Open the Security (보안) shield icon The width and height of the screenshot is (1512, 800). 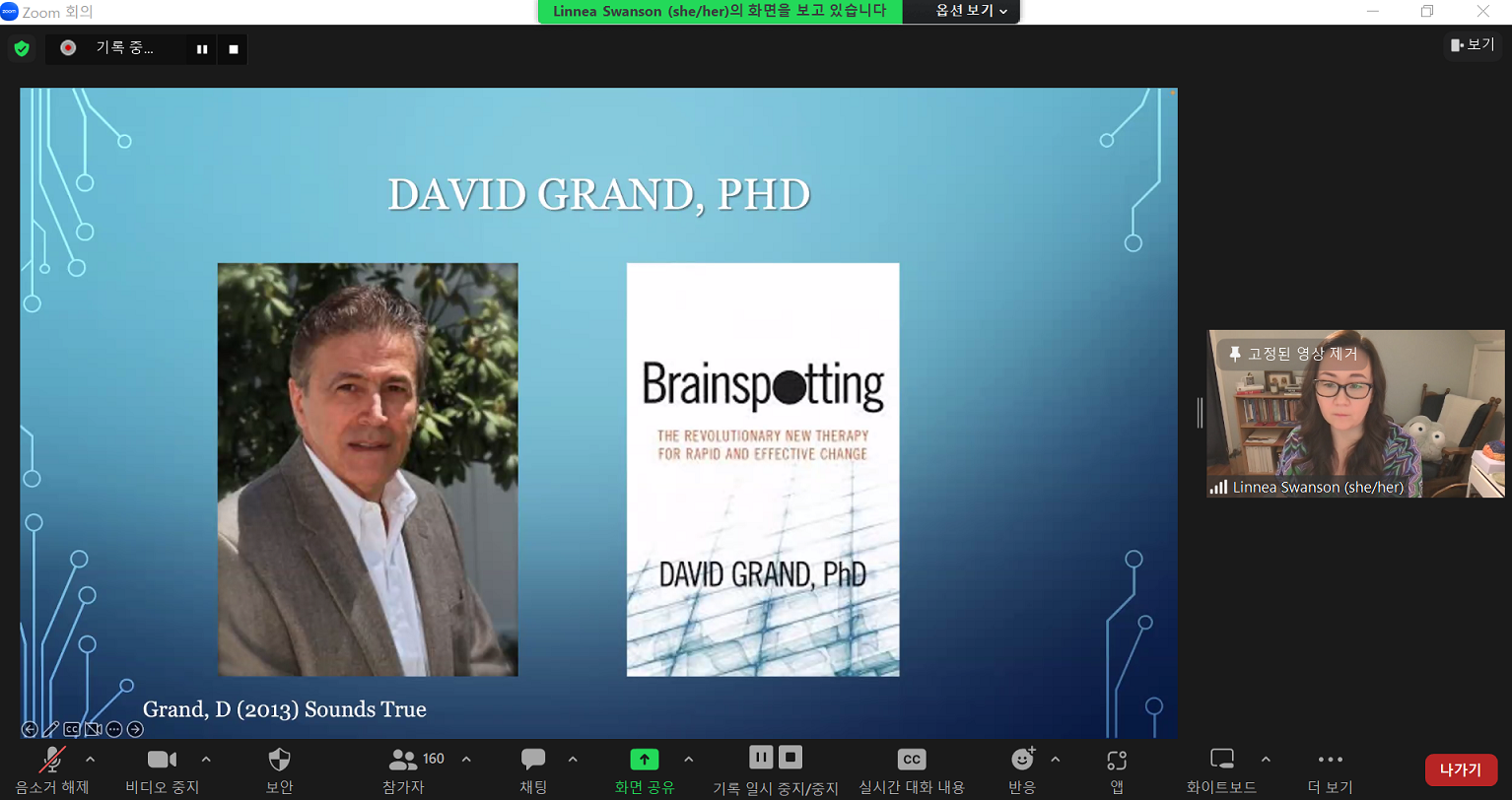280,759
